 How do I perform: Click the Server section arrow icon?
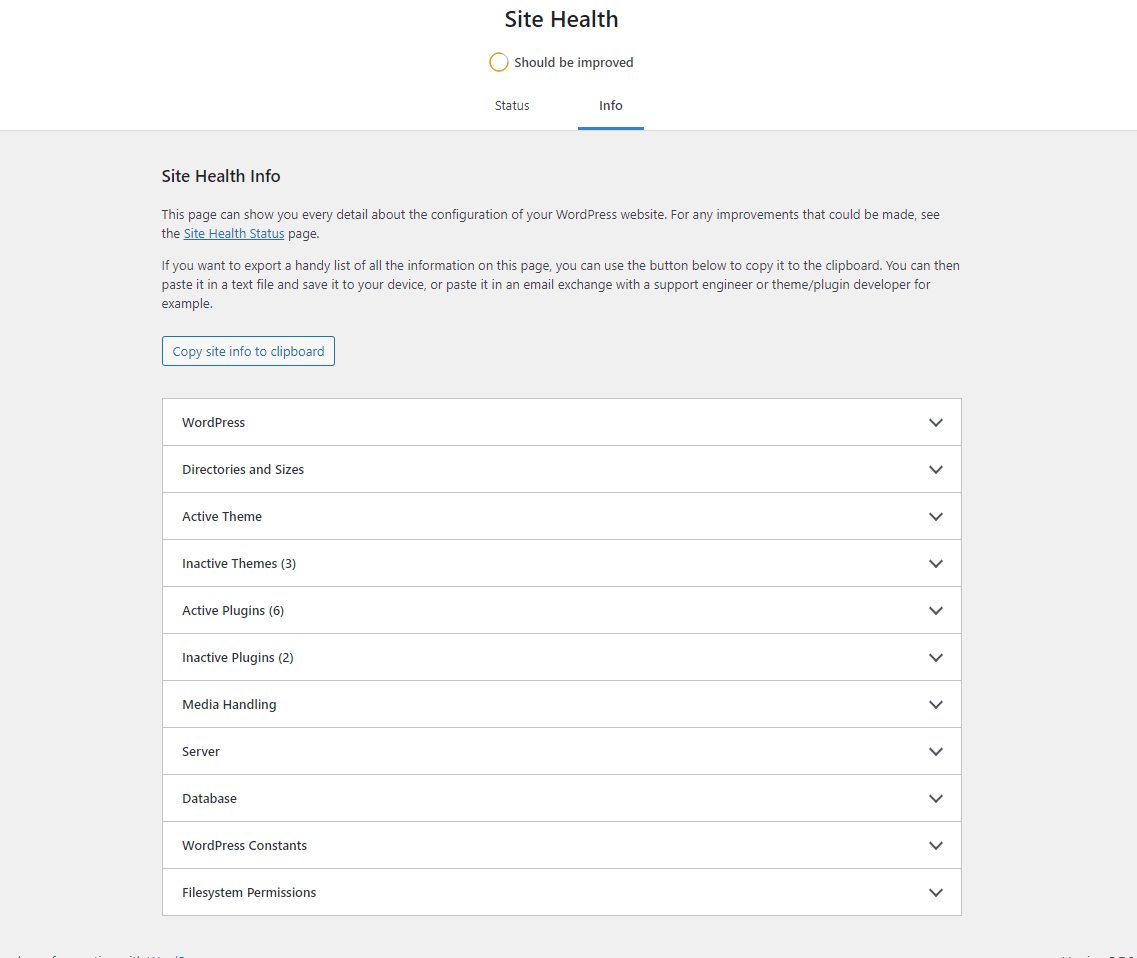pyautogui.click(x=936, y=751)
